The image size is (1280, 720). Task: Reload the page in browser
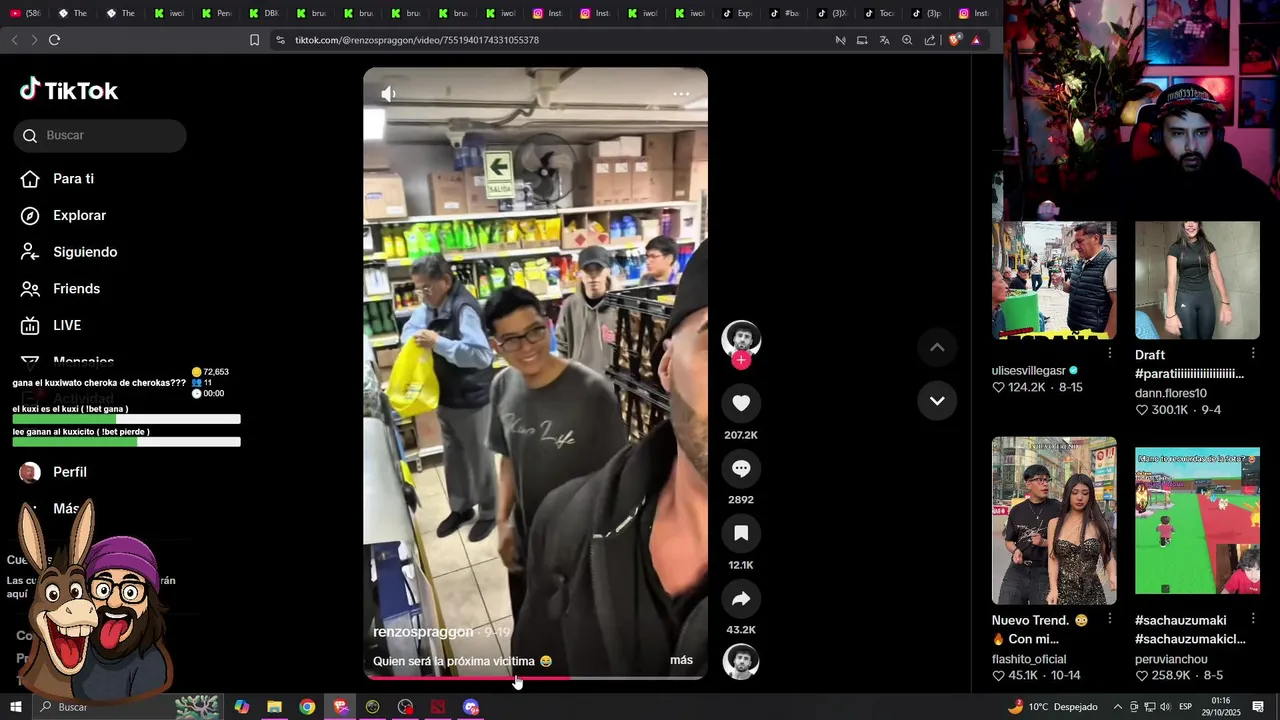(54, 40)
